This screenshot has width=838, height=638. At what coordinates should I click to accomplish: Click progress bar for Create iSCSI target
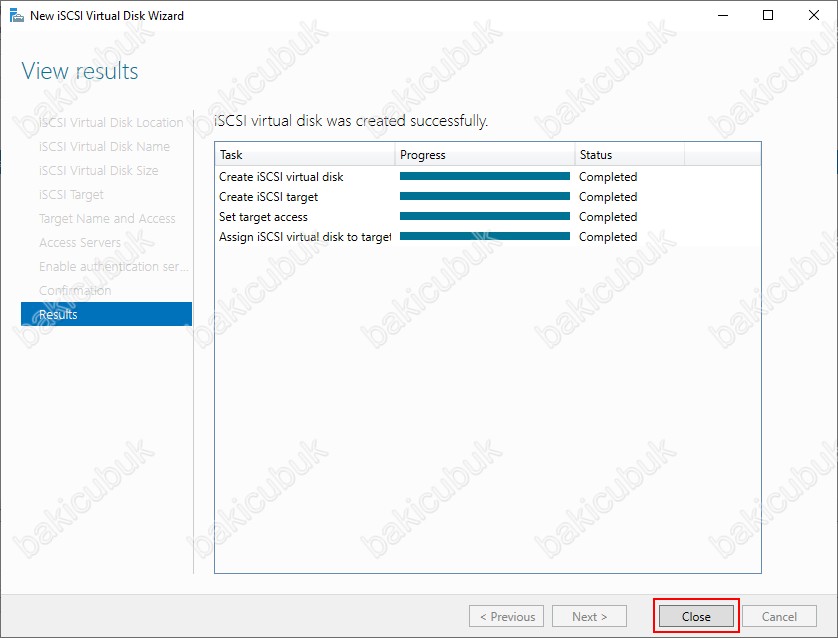point(485,196)
